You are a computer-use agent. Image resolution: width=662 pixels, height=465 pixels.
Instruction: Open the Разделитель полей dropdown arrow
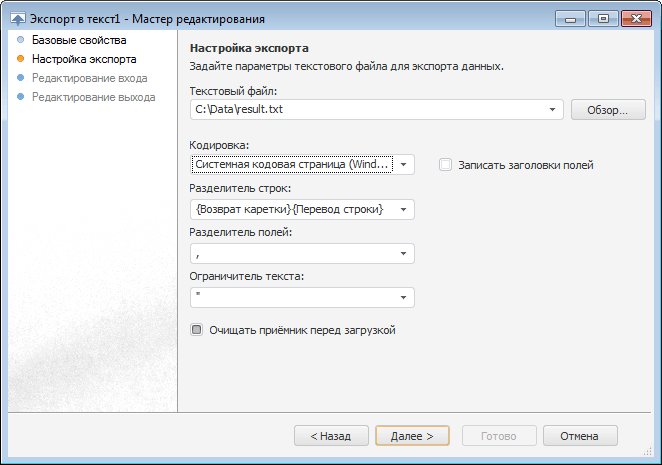(404, 254)
